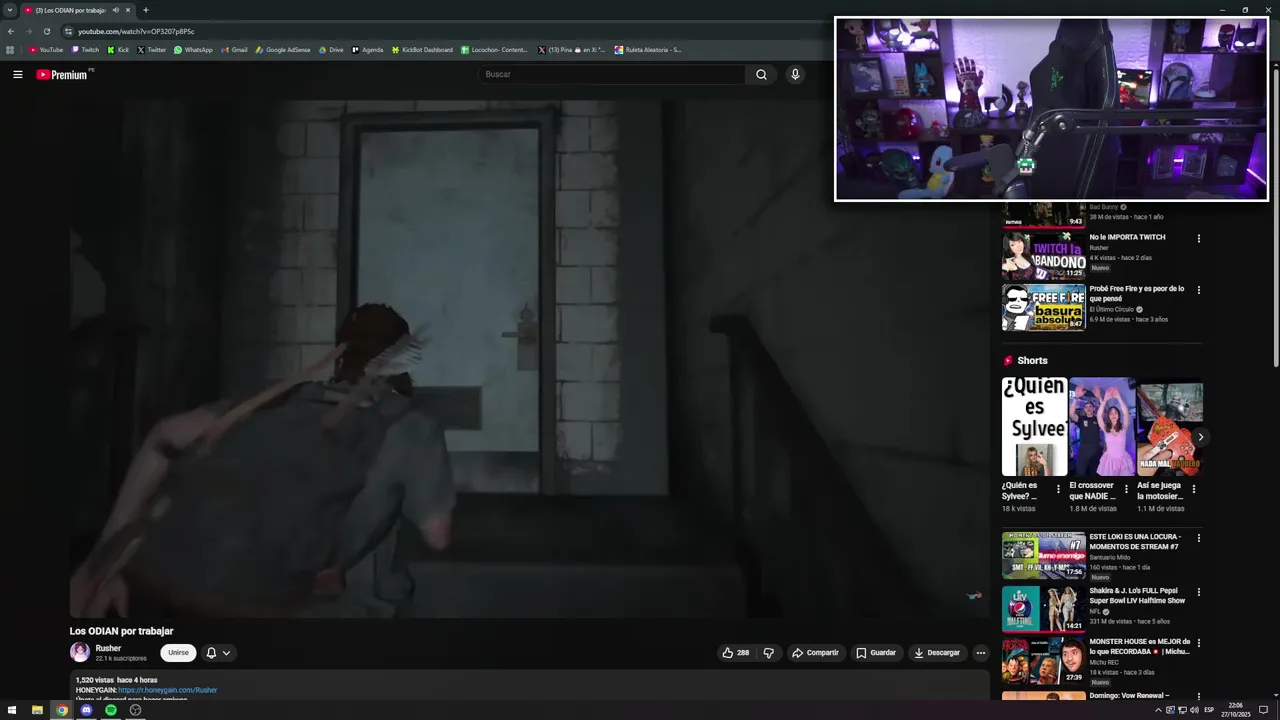This screenshot has width=1280, height=720.
Task: Open the YouTube hamburger guide menu
Action: [x=18, y=74]
